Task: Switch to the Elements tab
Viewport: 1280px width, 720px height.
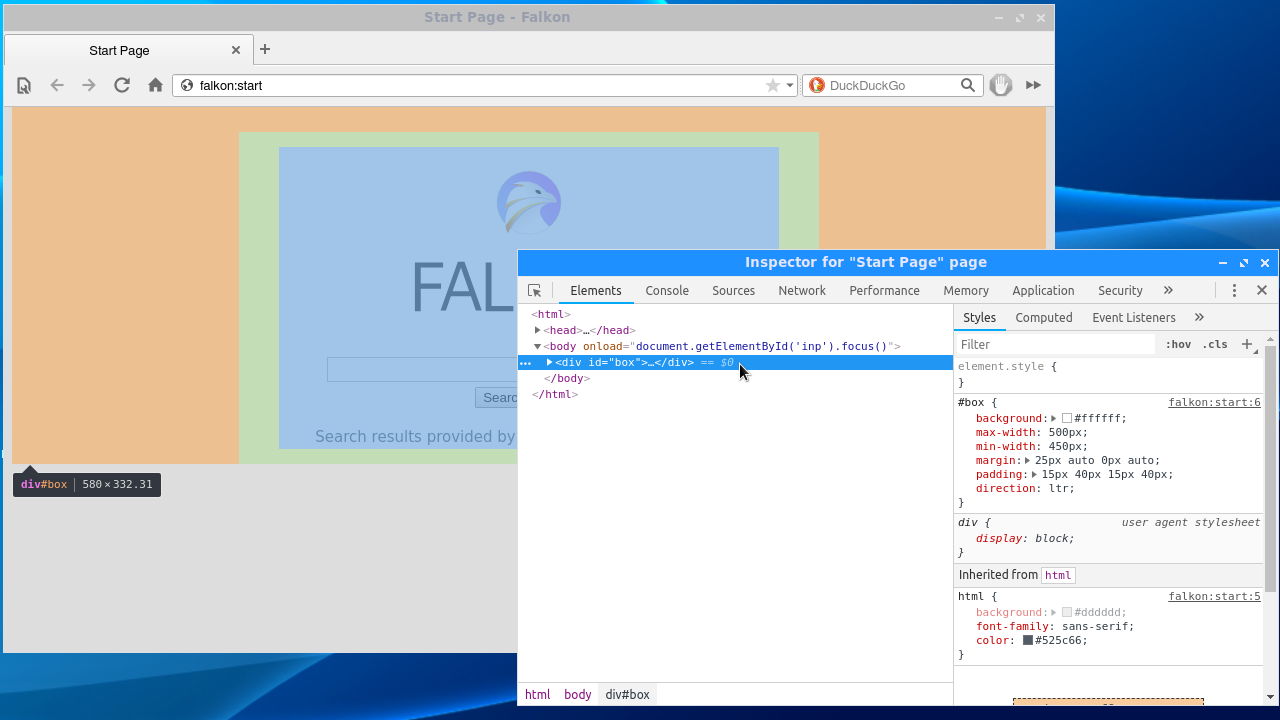Action: [596, 291]
